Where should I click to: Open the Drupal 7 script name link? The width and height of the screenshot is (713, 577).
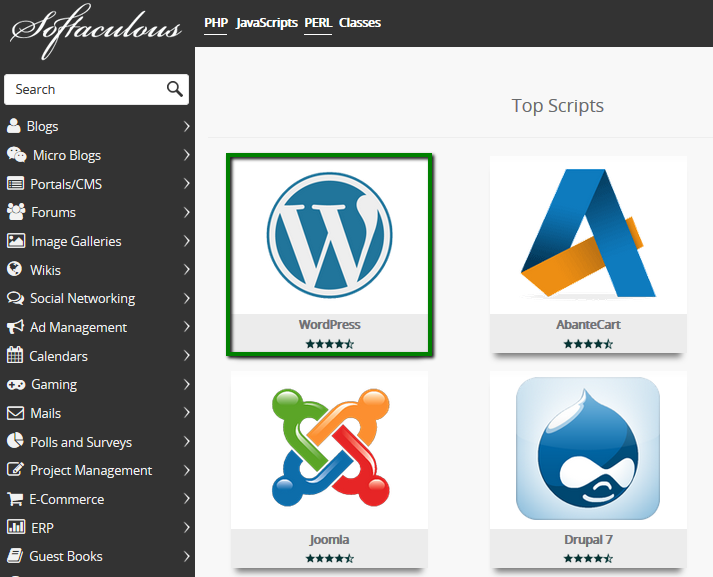(588, 540)
